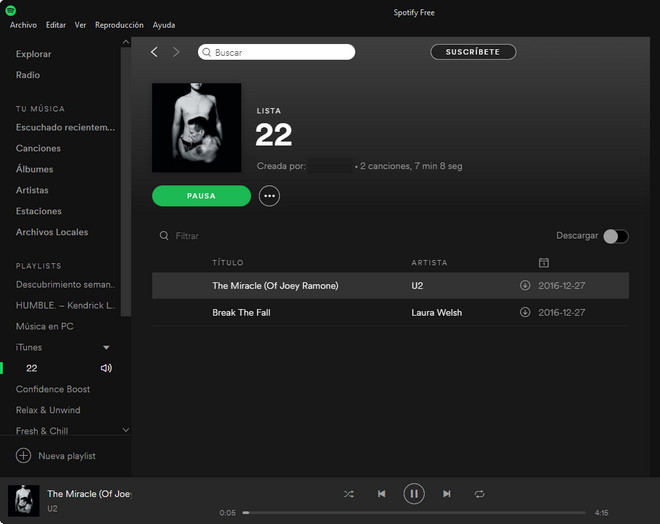Open the Relax & Unwind playlist
The height and width of the screenshot is (524, 660).
point(48,410)
